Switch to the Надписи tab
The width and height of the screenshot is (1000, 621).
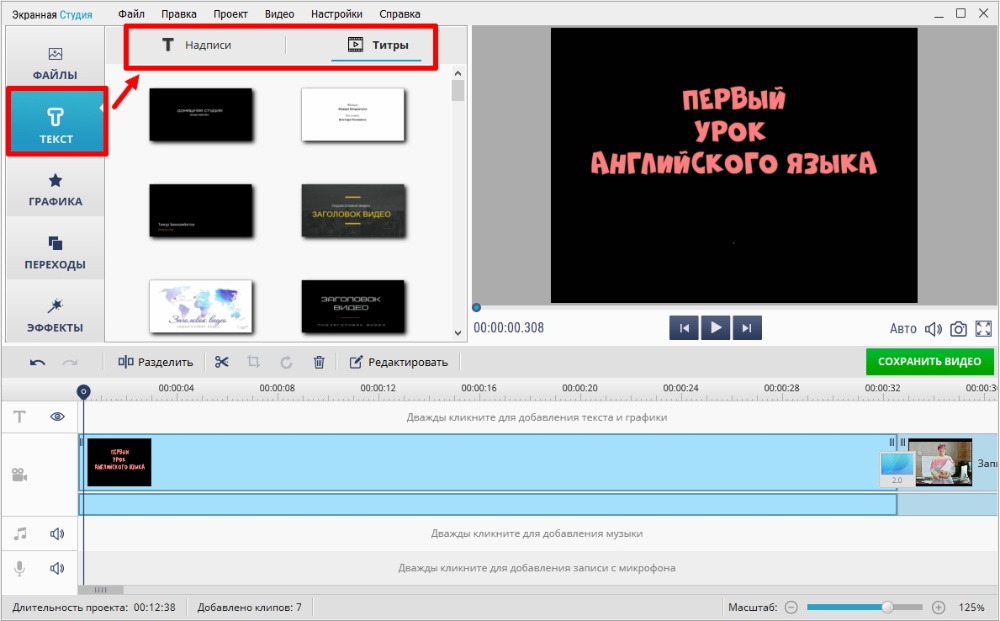[197, 45]
